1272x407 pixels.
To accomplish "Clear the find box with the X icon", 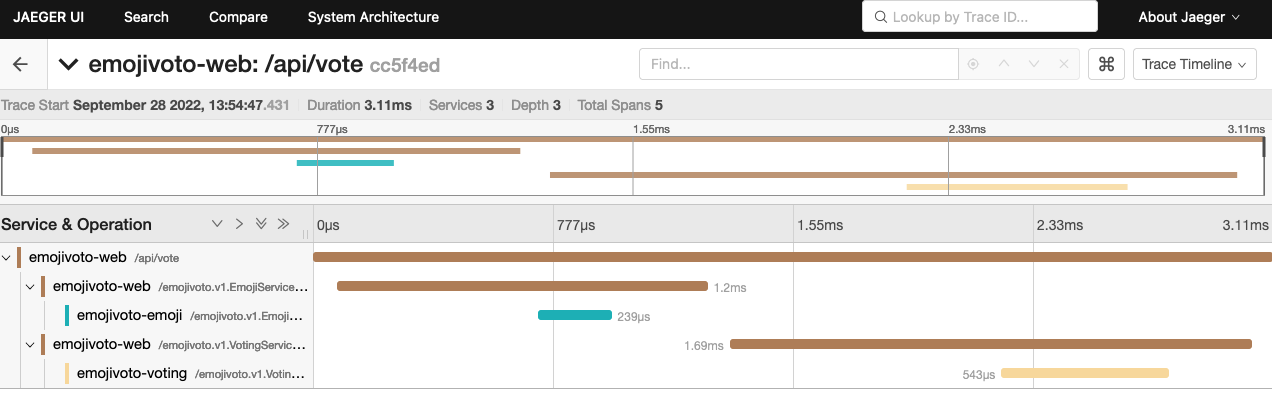I will click(1065, 64).
